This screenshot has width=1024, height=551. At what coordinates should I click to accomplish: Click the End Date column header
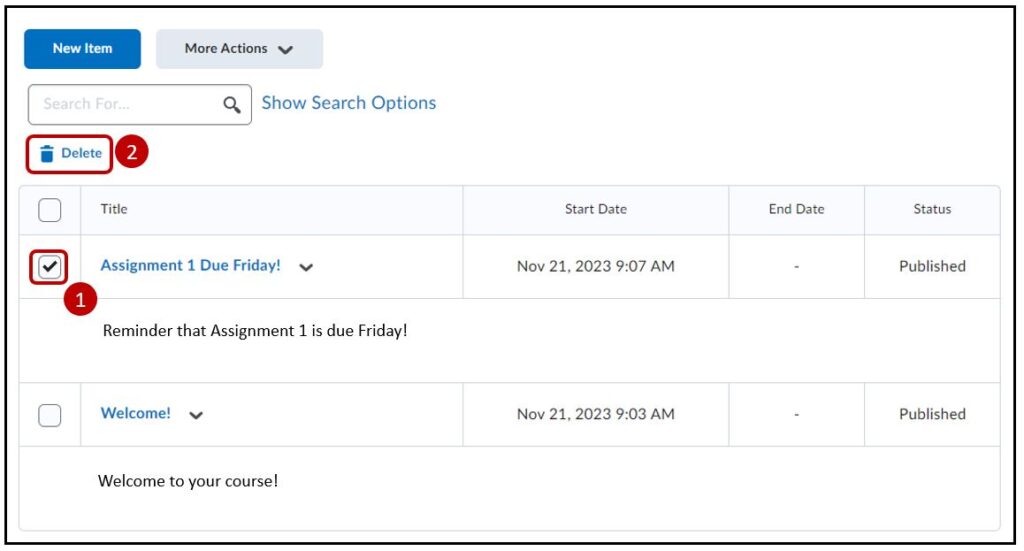796,209
